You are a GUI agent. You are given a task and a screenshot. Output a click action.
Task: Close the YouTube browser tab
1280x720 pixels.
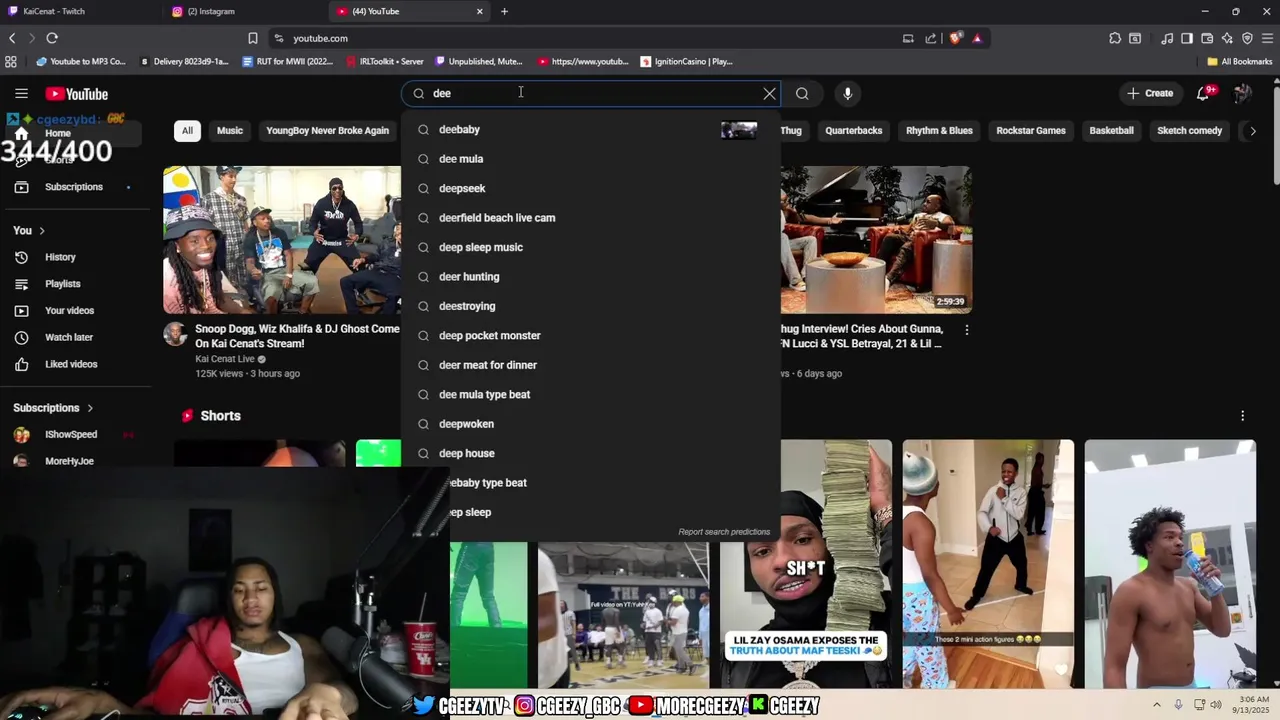[x=480, y=12]
